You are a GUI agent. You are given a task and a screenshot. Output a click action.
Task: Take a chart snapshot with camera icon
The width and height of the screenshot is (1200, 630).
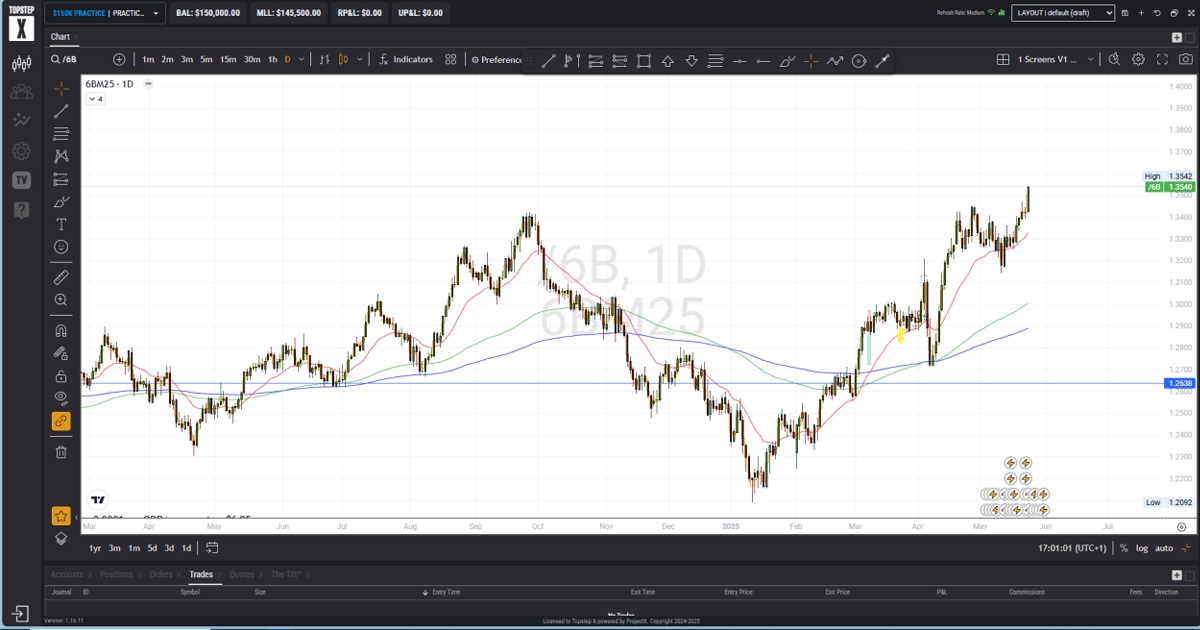coord(1185,59)
